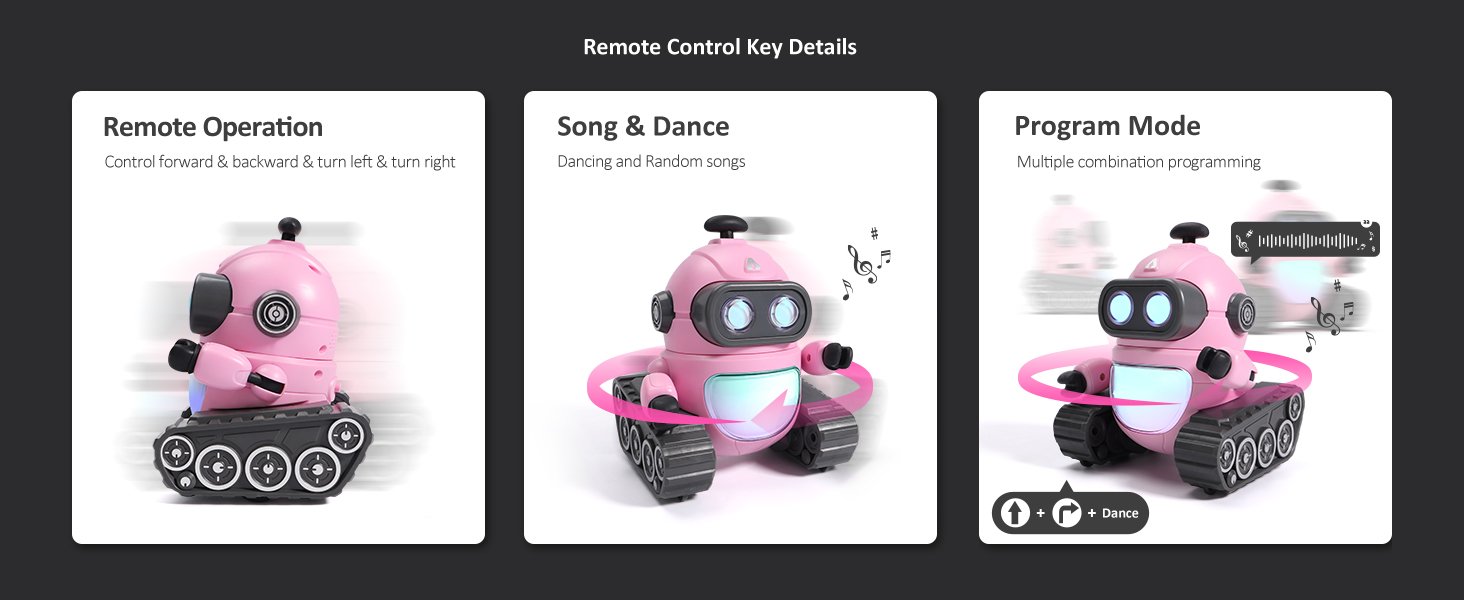This screenshot has width=1464, height=600.
Task: Click the 'Dancing and Random songs' text
Action: (x=651, y=162)
